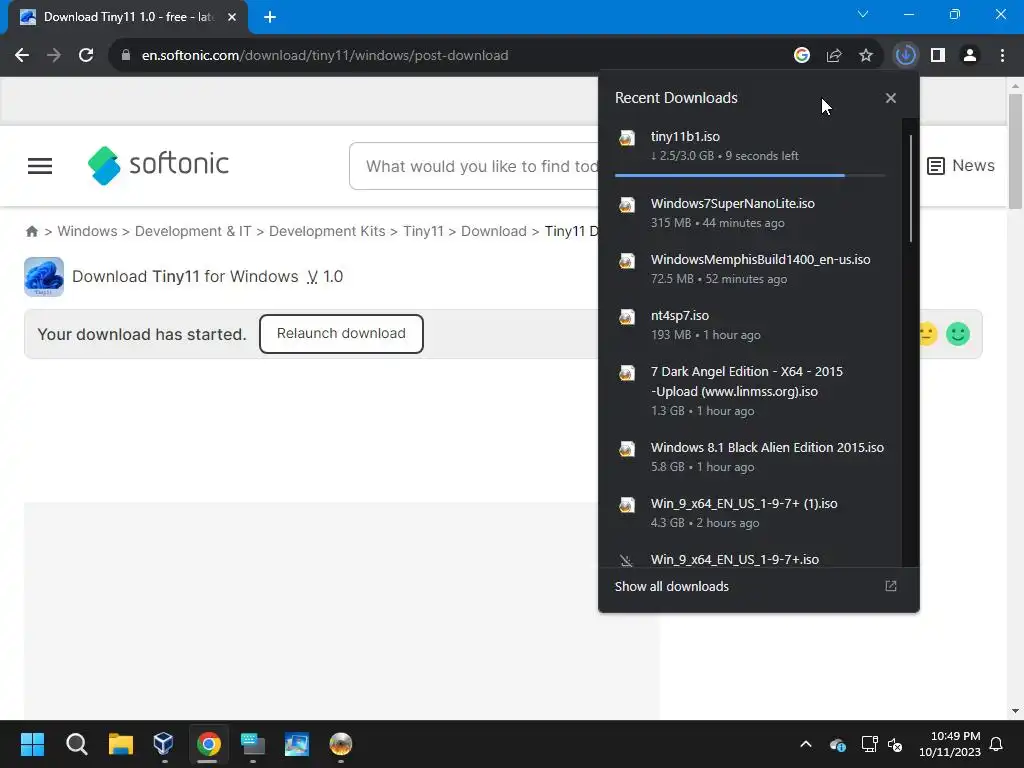Click file icon beside nt4sp7.iso
The width and height of the screenshot is (1024, 768).
[627, 317]
